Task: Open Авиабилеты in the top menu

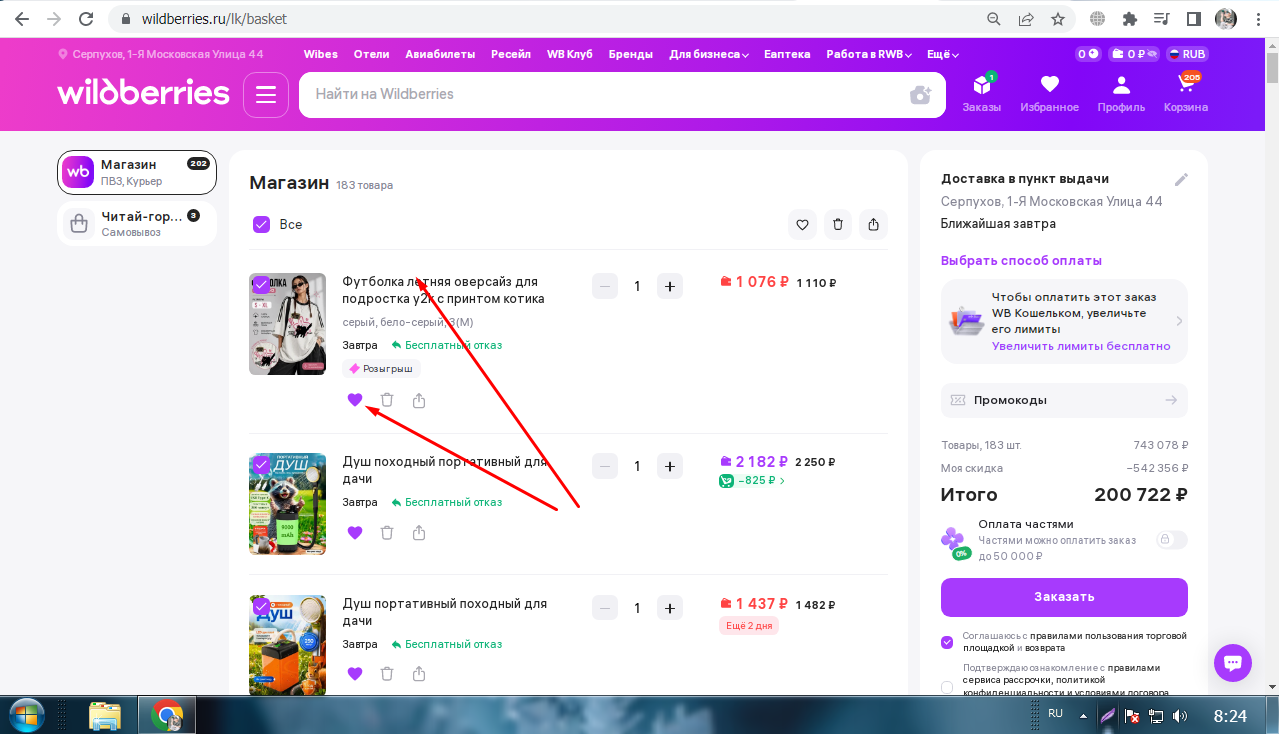Action: (440, 54)
